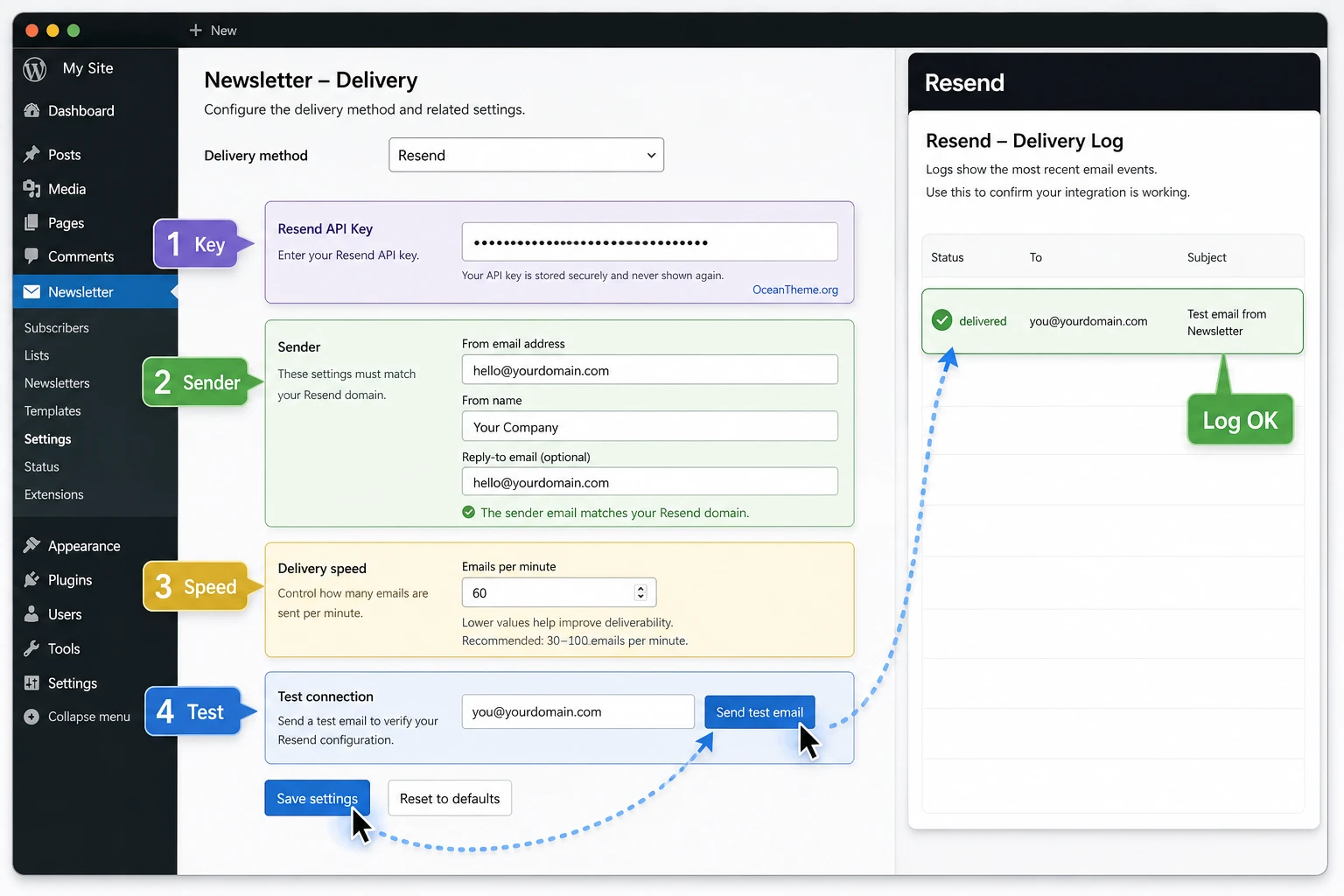Click the delivery log Subject column header

1207,257
